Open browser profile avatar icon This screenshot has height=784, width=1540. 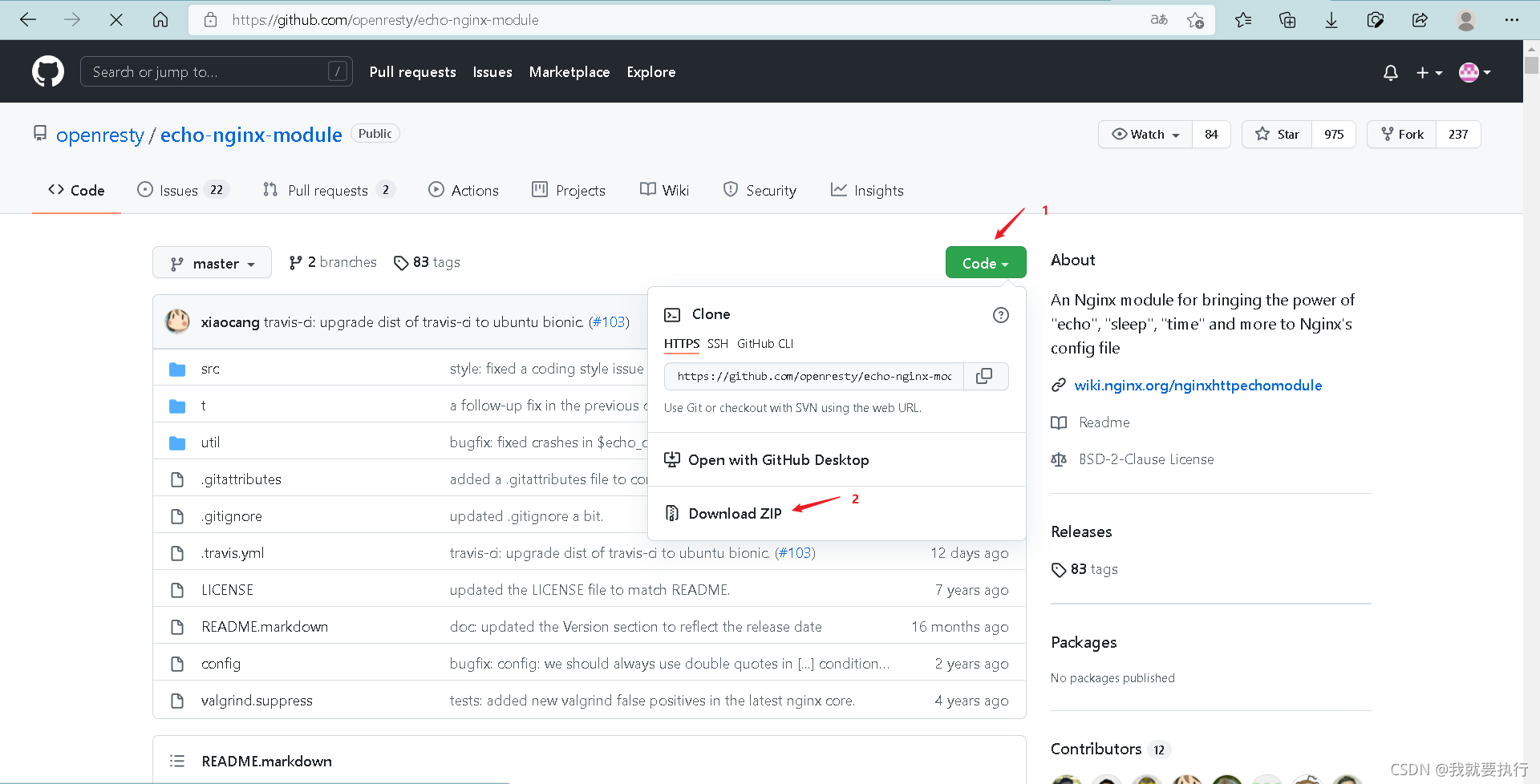click(x=1466, y=20)
